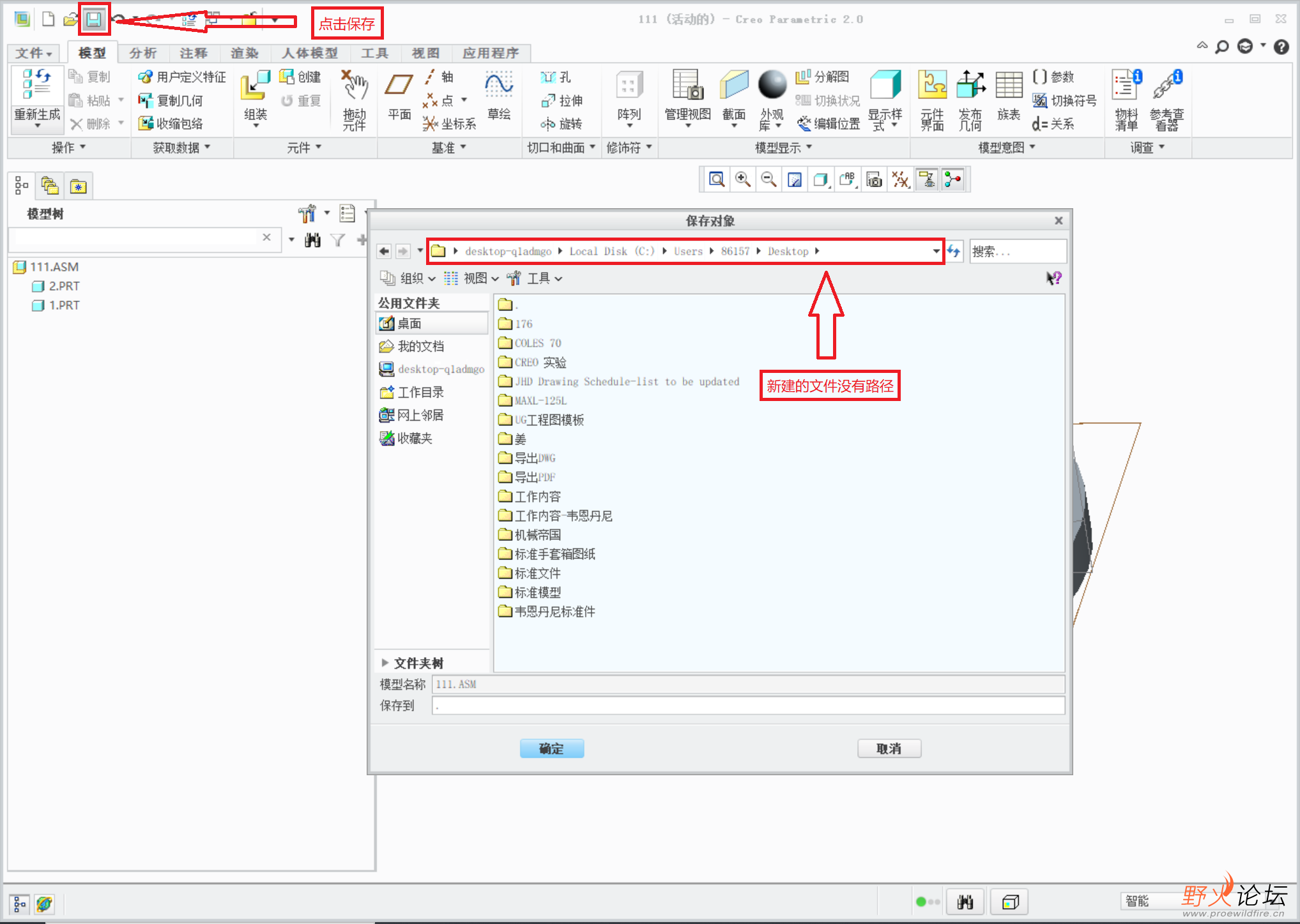
Task: Expand the 操作 group dropdown
Action: click(x=68, y=148)
